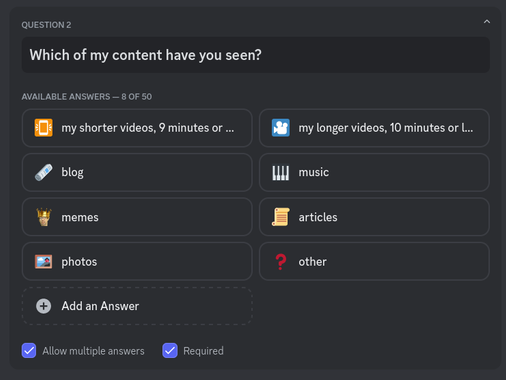Click the framed picture emoji beside photos
This screenshot has width=506, height=380.
44,262
